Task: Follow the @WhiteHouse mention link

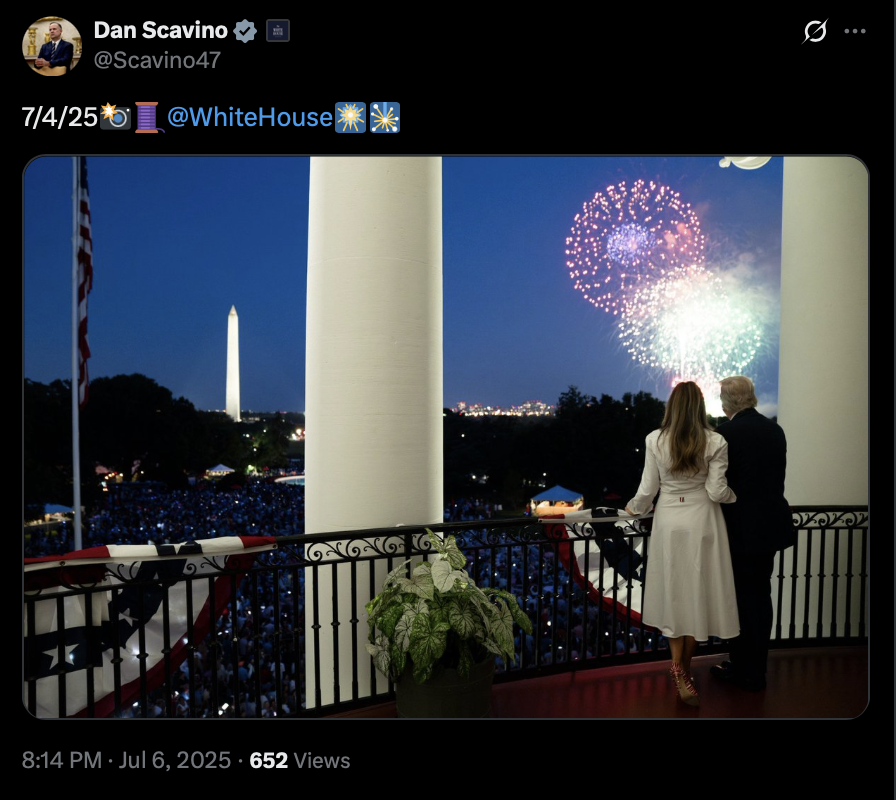Action: [250, 117]
